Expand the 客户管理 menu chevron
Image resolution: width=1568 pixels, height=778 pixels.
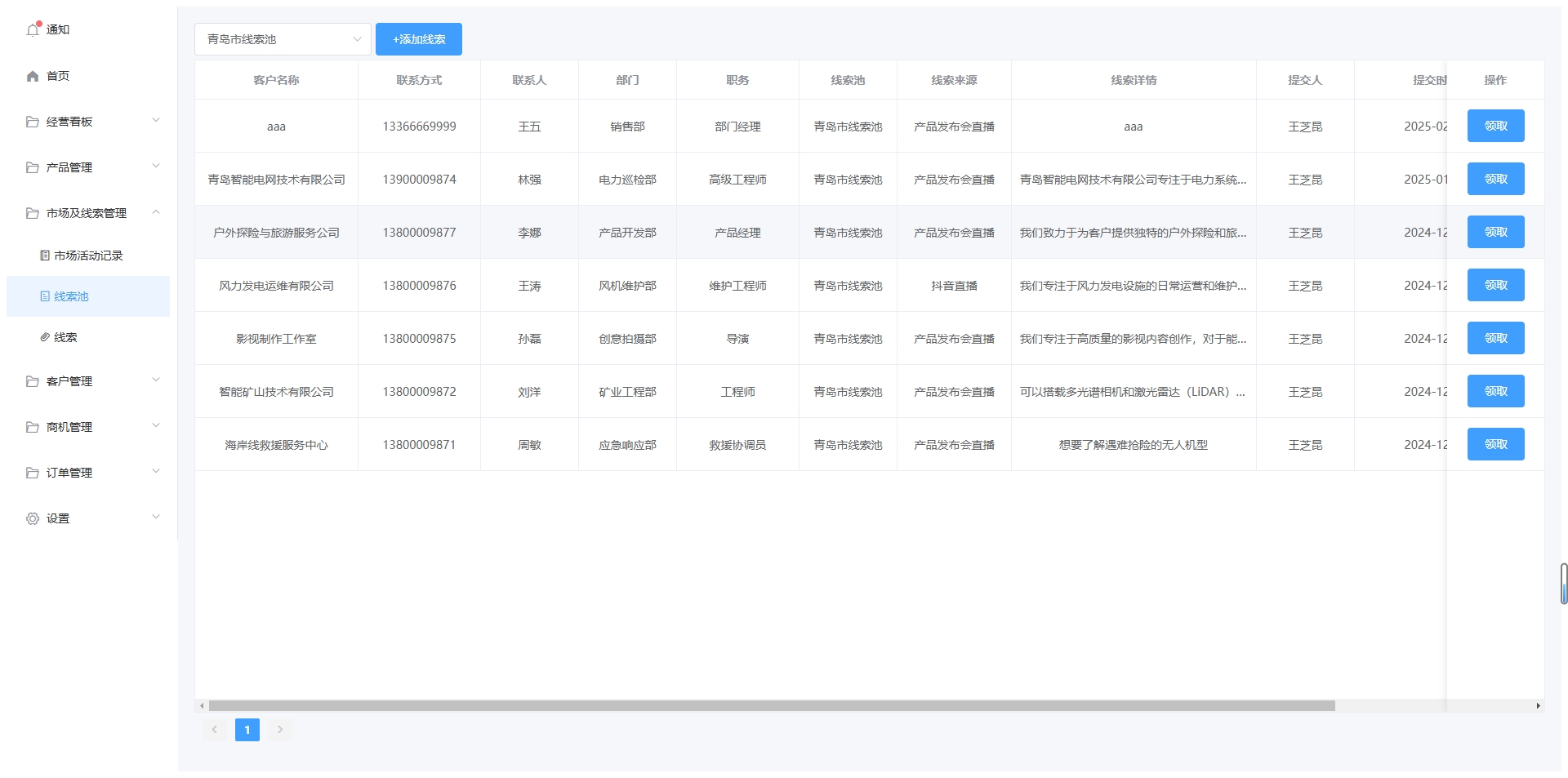pos(156,380)
